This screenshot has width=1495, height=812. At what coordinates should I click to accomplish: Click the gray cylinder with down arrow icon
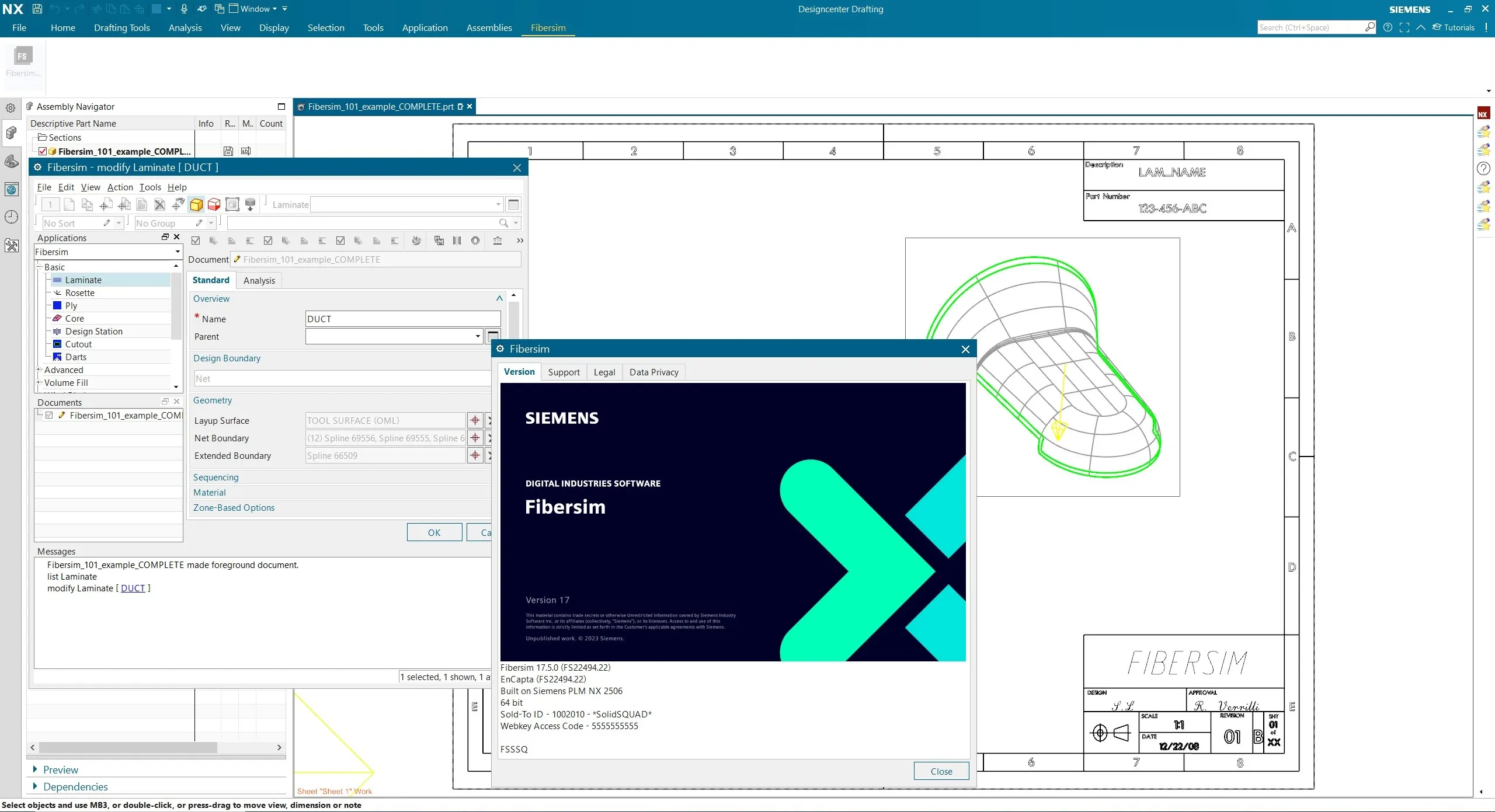pyautogui.click(x=251, y=204)
